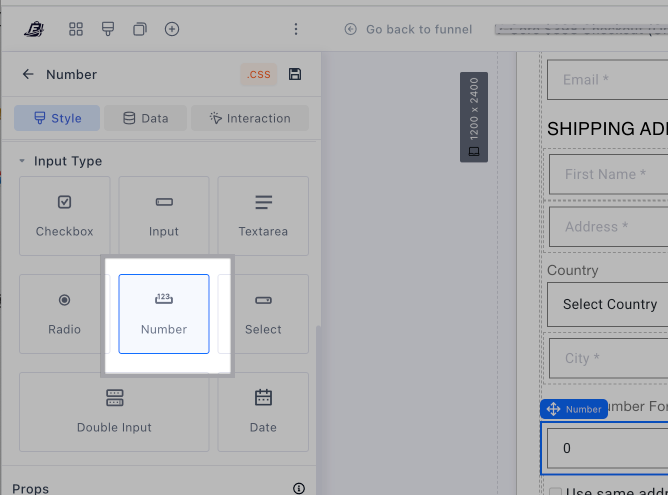
Task: Click the layers stack icon in top toolbar
Action: click(140, 29)
